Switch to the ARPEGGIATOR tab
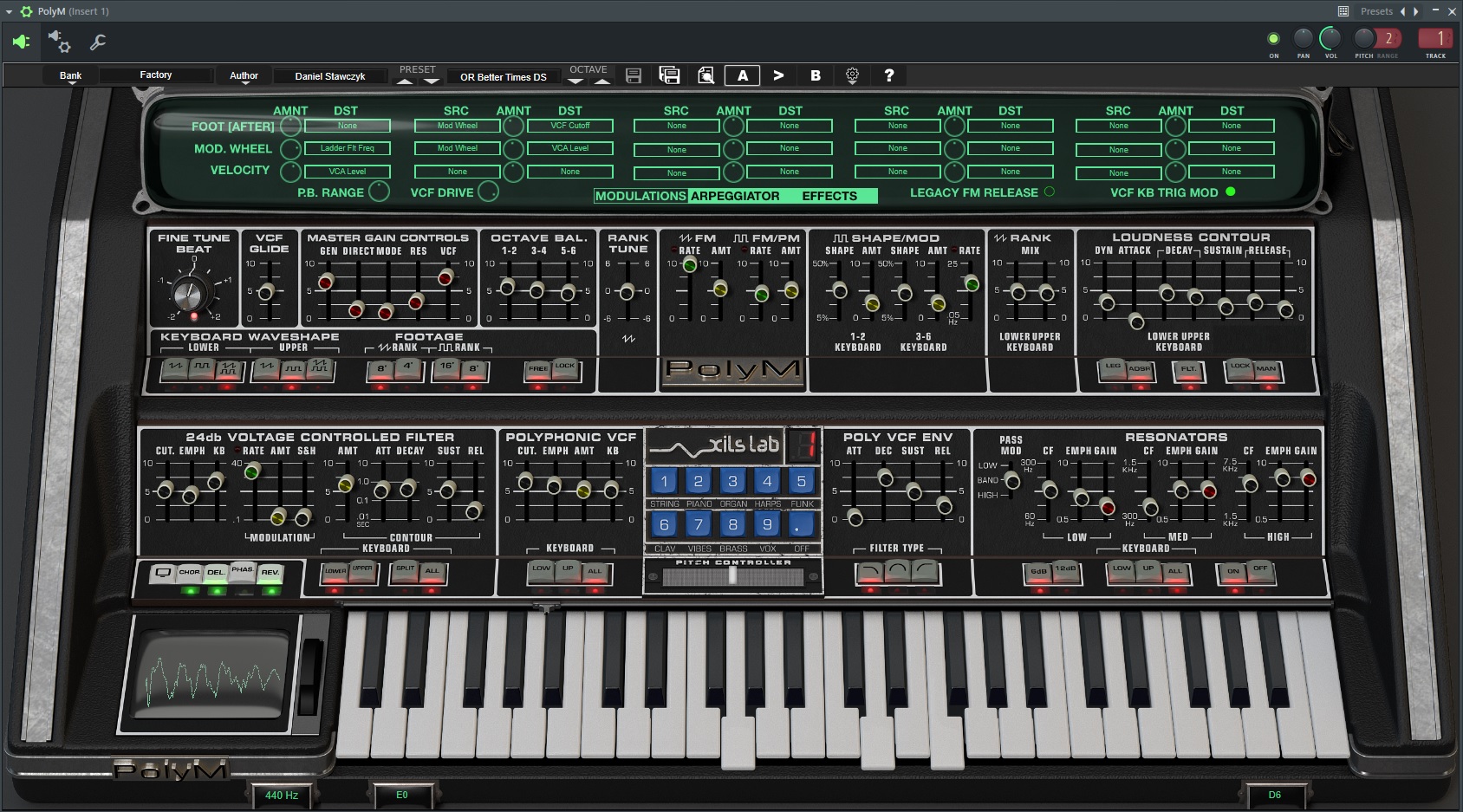1463x812 pixels. tap(735, 196)
